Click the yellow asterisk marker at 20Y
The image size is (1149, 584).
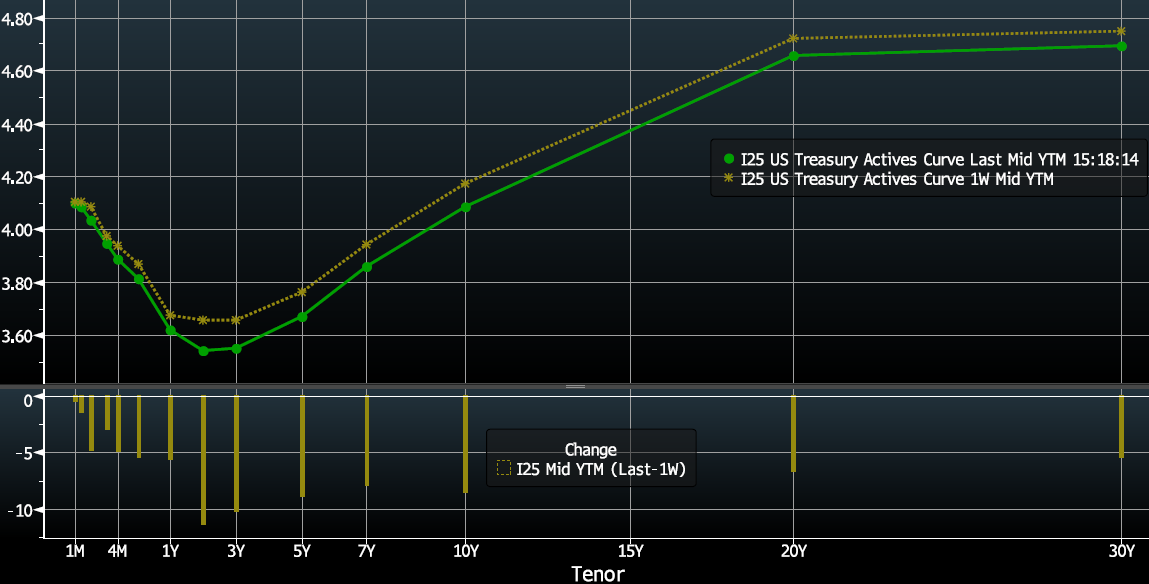[x=793, y=37]
